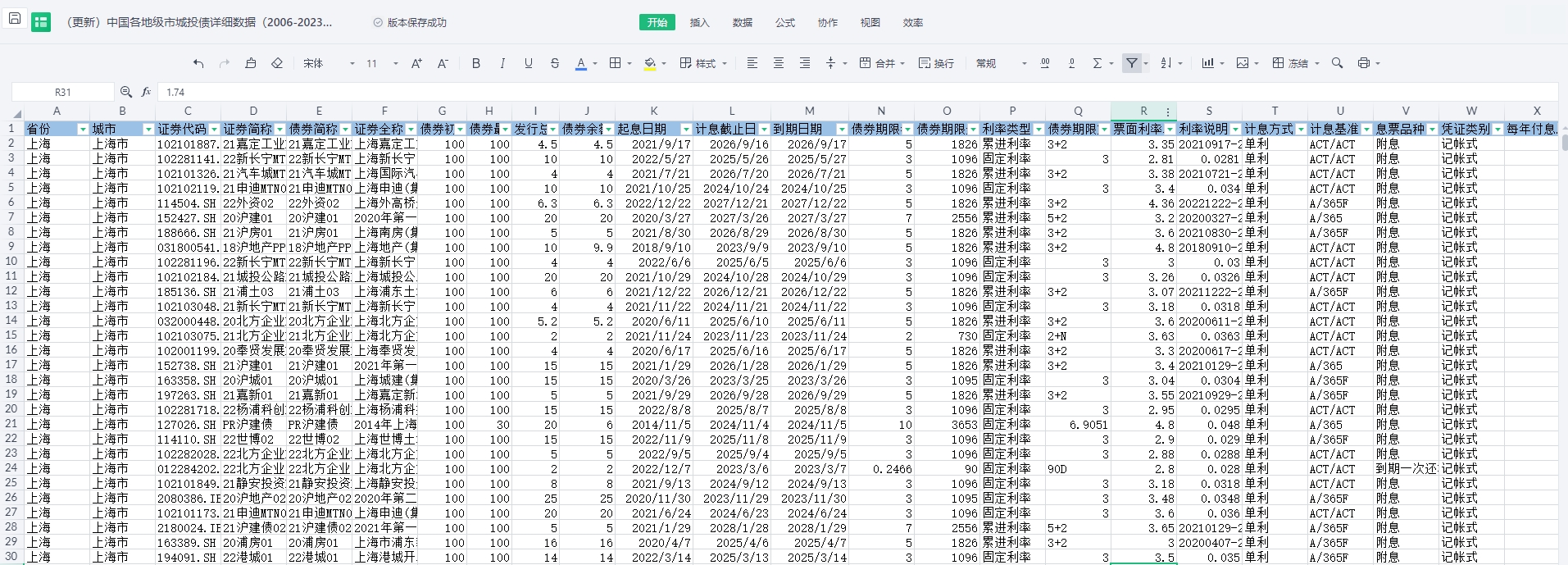Increase font size with A+ icon
1568x565 pixels.
(x=416, y=63)
